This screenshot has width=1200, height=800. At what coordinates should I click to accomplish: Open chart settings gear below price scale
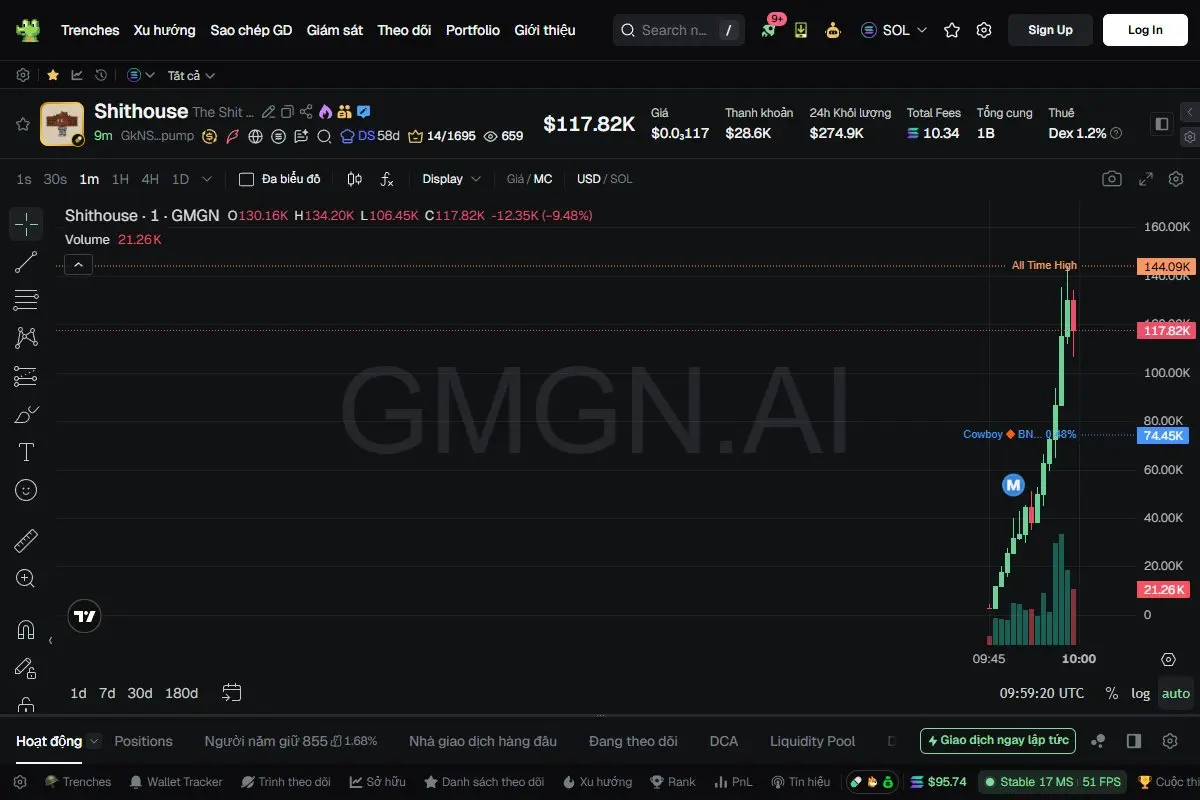[x=1168, y=659]
